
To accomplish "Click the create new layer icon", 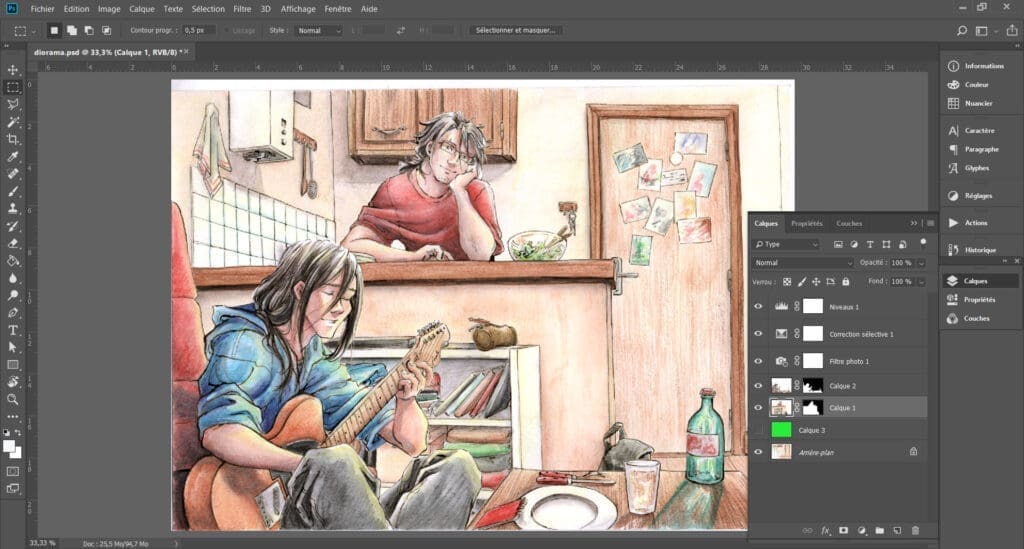I will pyautogui.click(x=897, y=531).
